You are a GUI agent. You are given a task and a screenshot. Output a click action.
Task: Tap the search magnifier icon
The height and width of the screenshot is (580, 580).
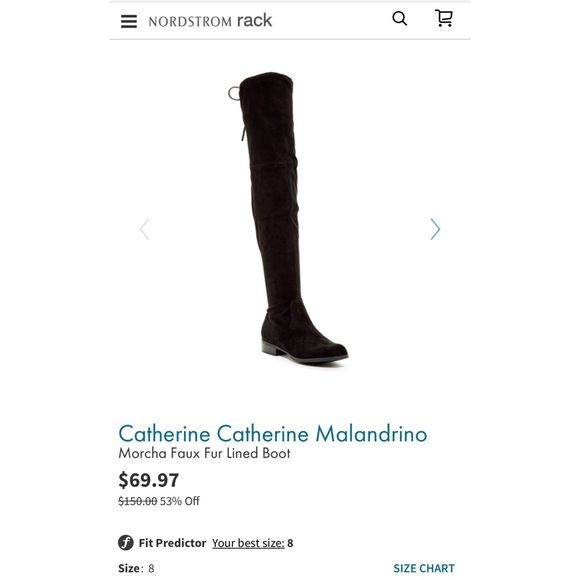tap(399, 18)
